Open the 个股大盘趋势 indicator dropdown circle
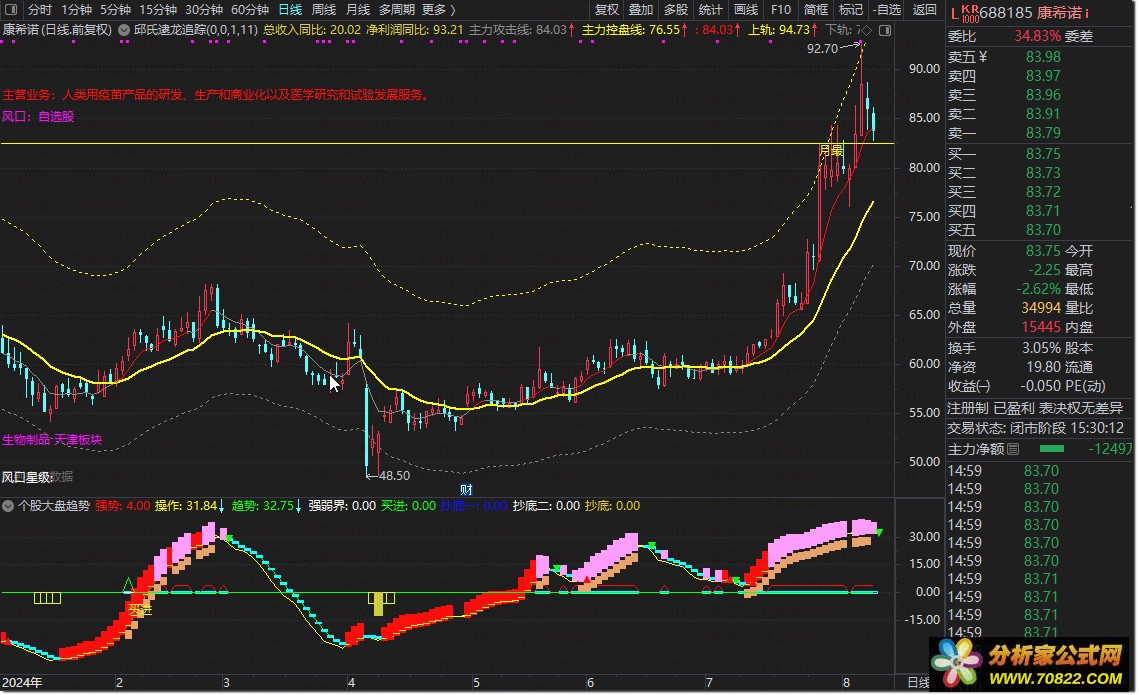 pyautogui.click(x=8, y=505)
